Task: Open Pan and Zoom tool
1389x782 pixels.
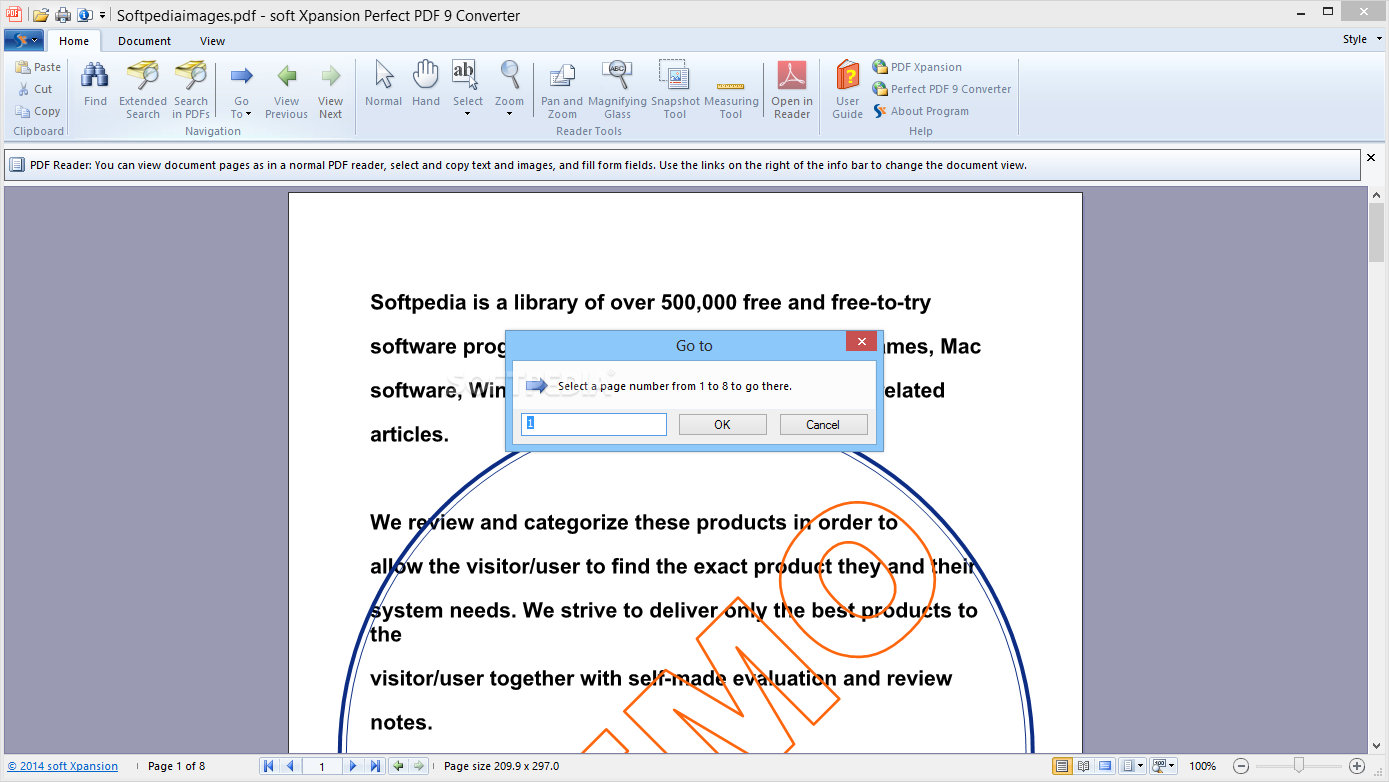Action: (x=562, y=90)
